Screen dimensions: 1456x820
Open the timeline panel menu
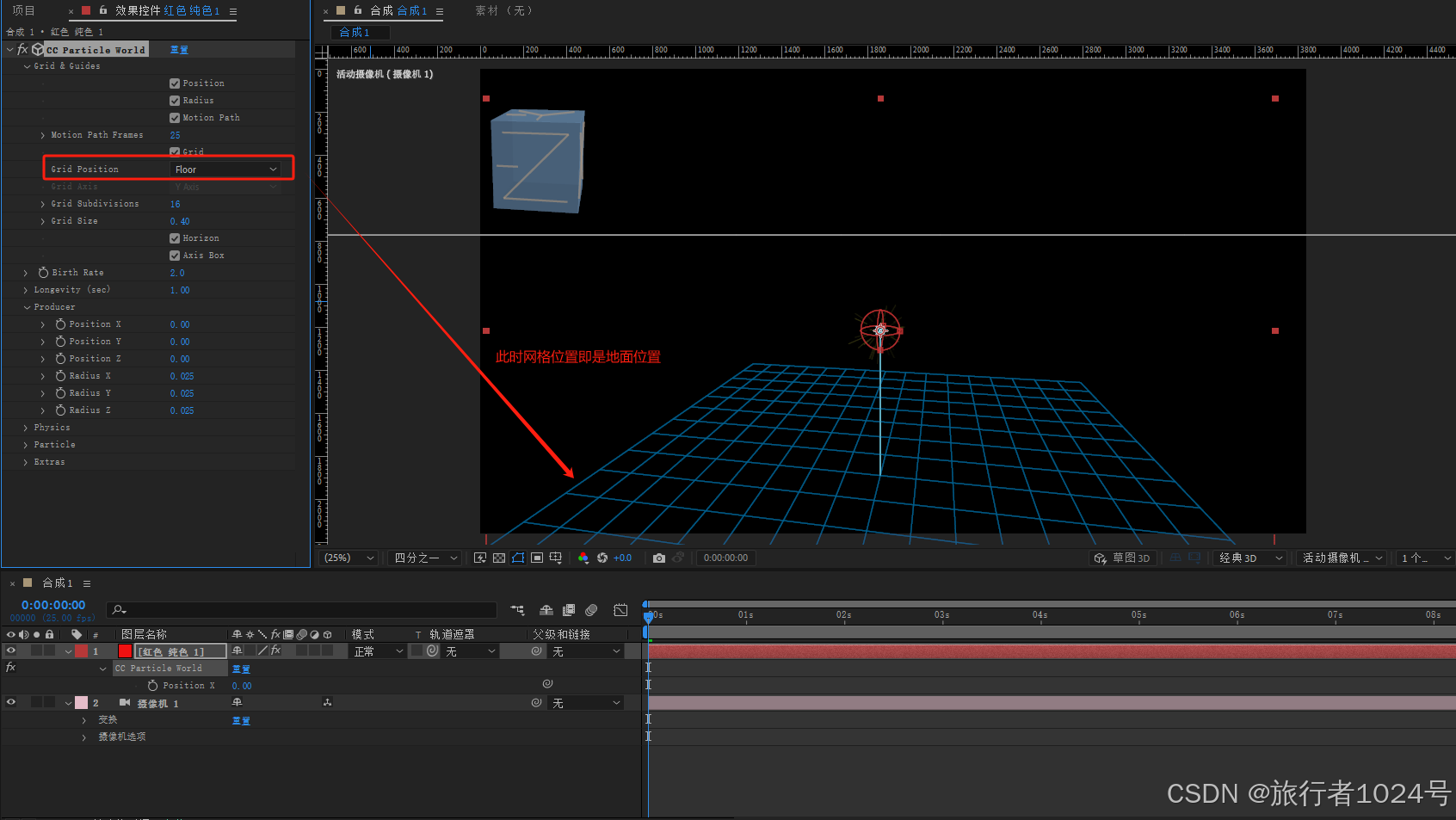(87, 583)
